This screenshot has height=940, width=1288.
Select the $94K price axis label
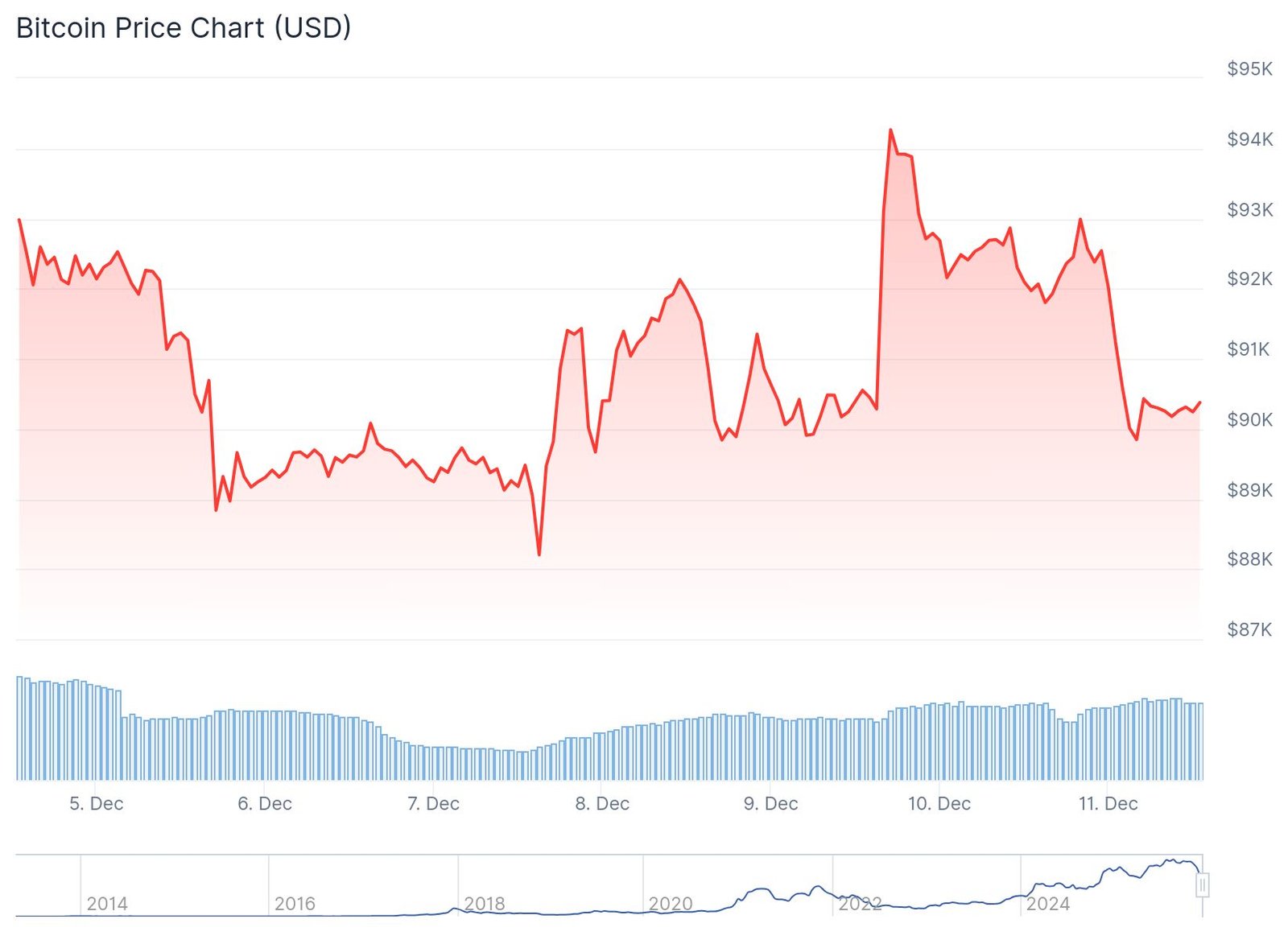(x=1249, y=139)
